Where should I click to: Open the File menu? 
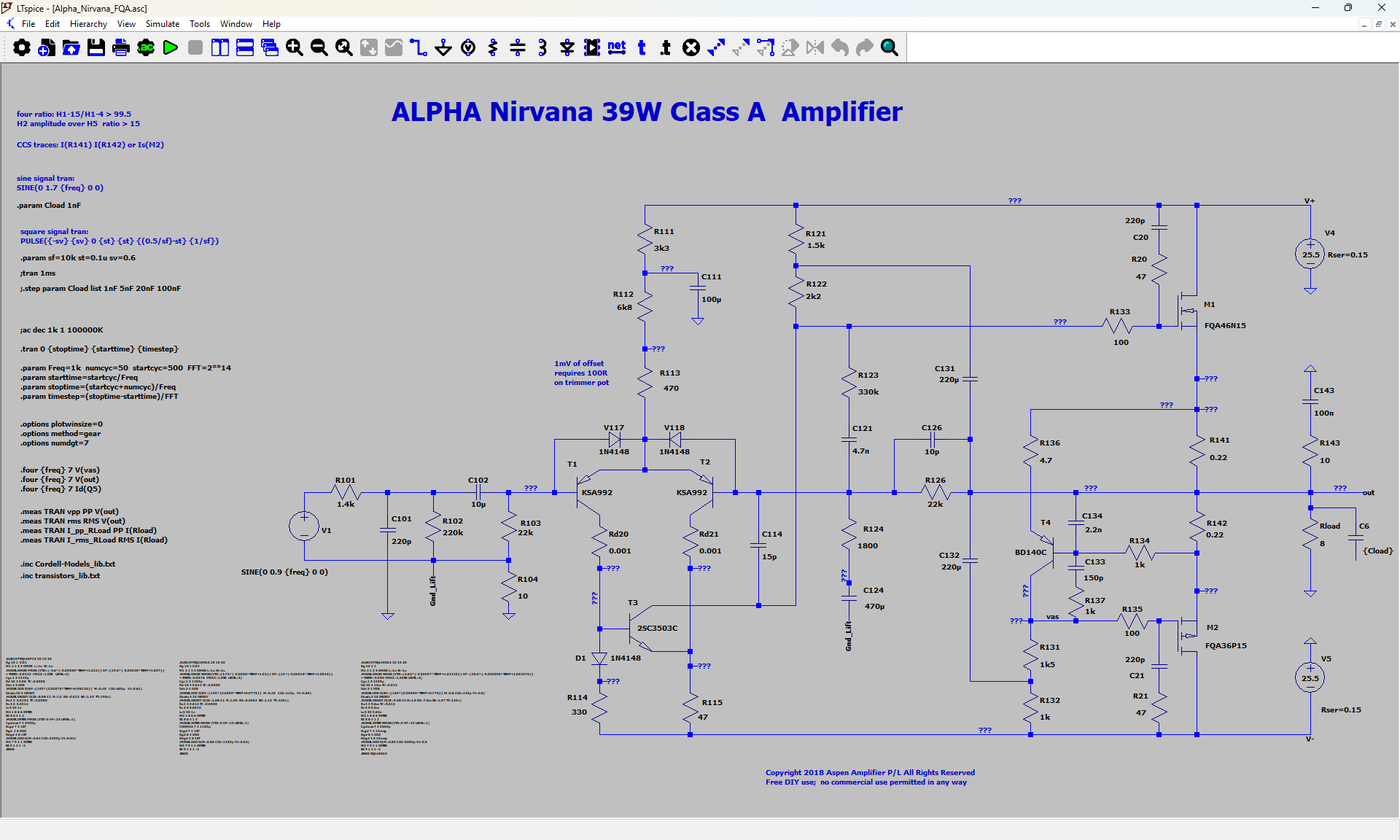28,24
